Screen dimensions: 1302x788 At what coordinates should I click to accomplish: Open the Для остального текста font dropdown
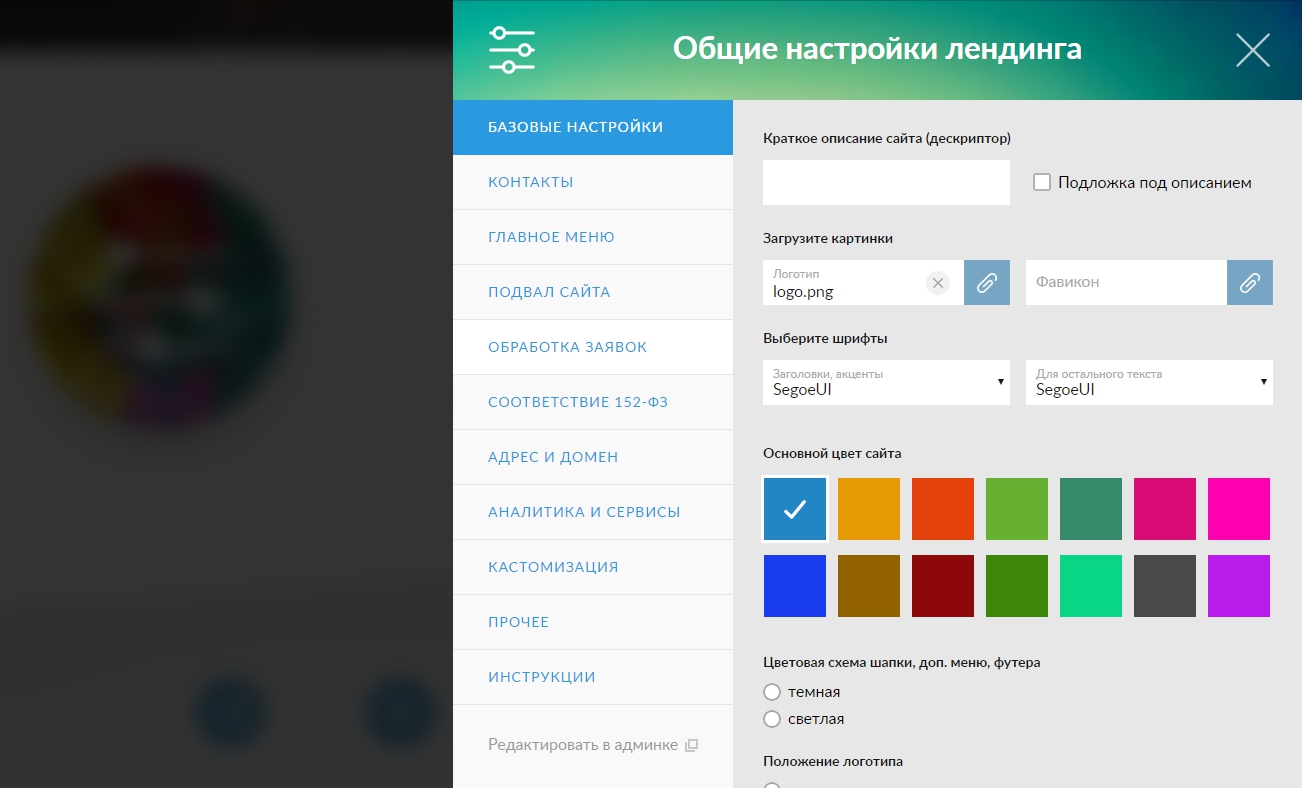1149,383
